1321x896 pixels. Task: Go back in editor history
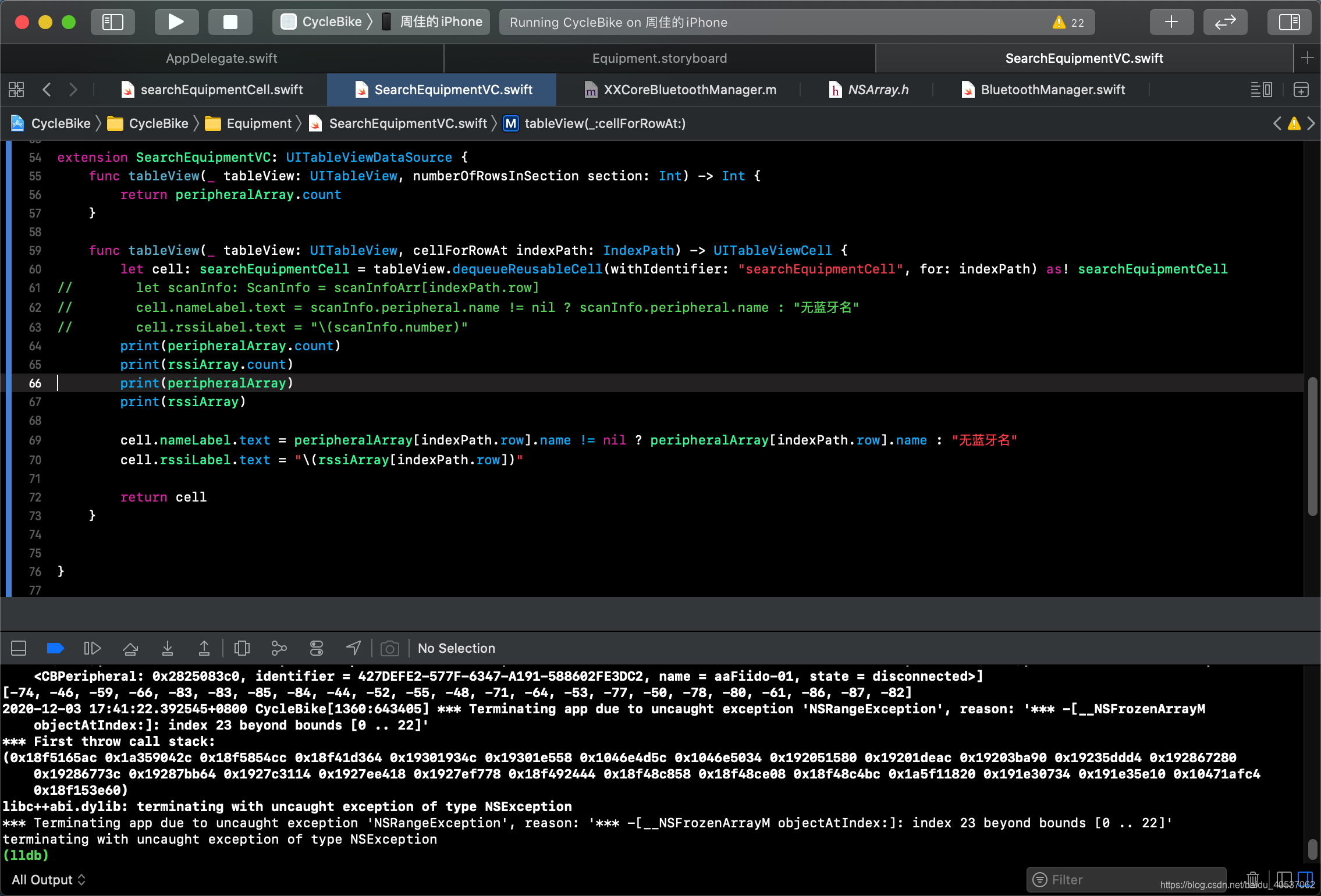47,90
